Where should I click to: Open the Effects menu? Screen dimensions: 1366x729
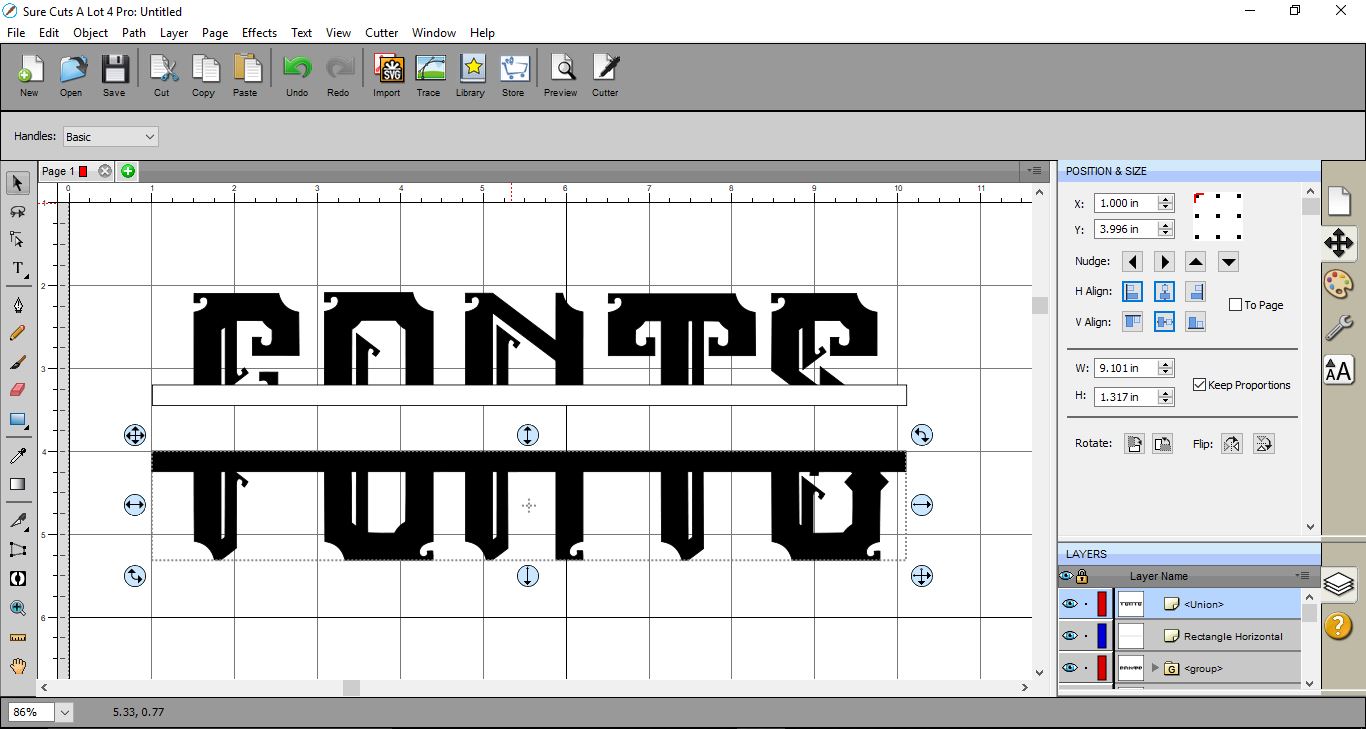pyautogui.click(x=260, y=33)
